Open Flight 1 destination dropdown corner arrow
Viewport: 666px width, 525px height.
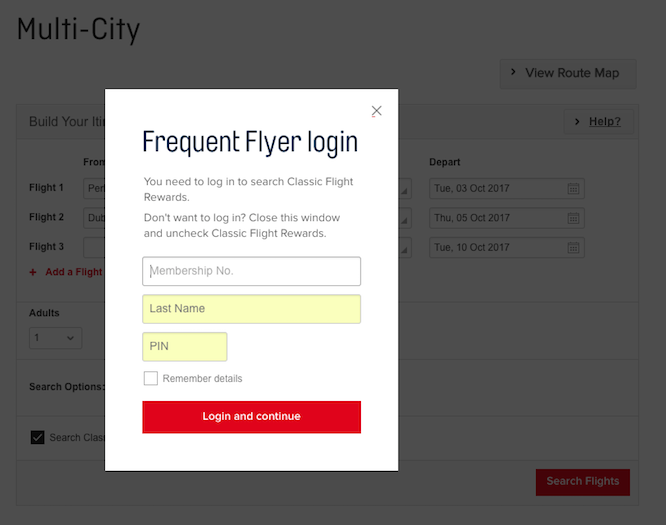[404, 192]
